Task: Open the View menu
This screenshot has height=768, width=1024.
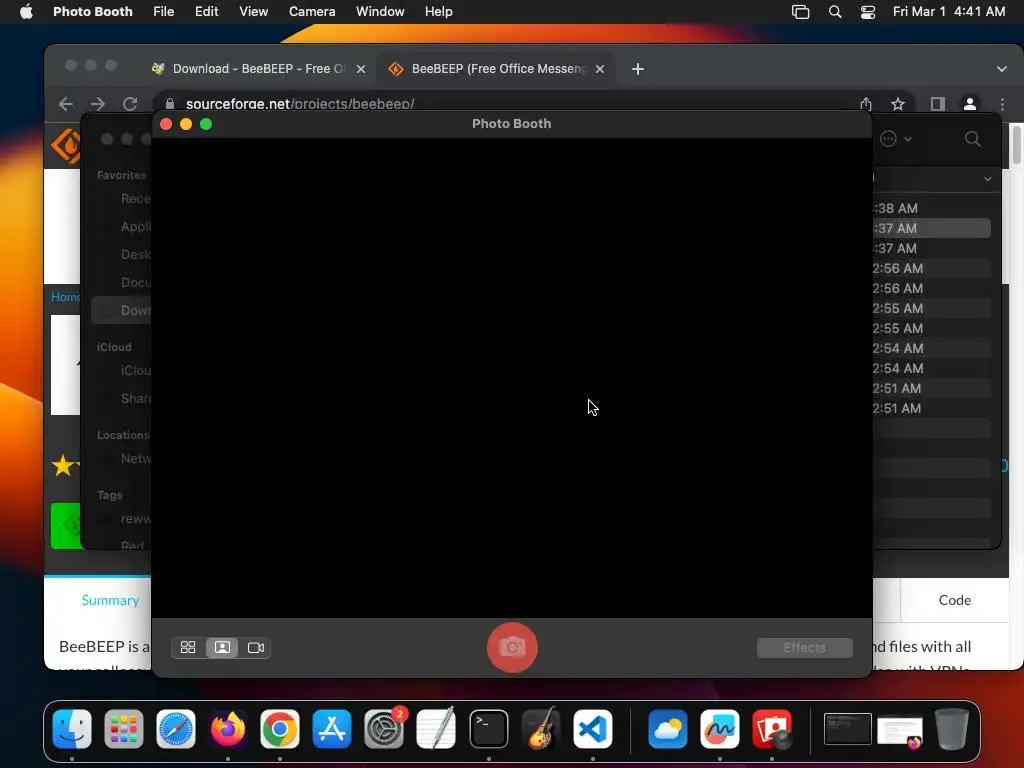Action: tap(253, 12)
